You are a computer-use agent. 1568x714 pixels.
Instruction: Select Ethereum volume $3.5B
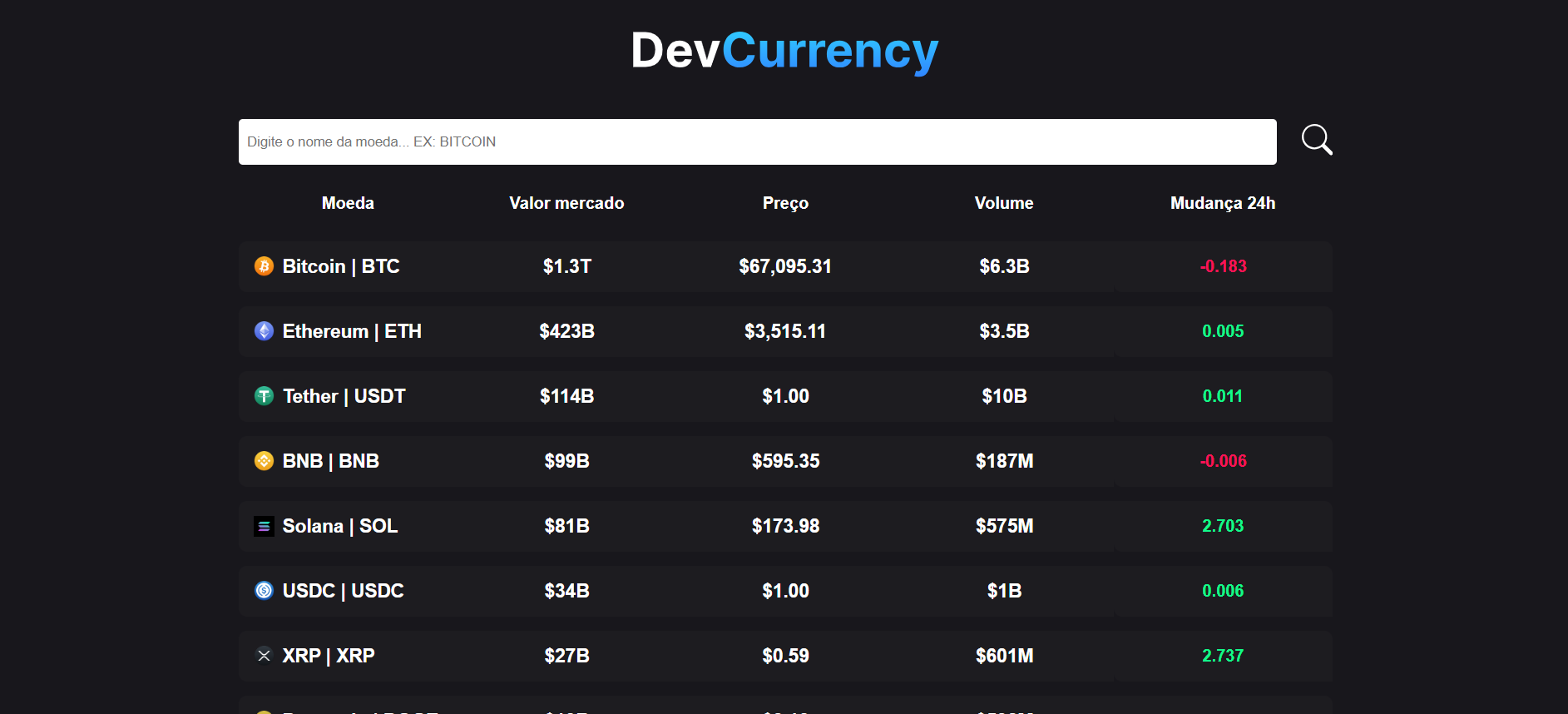[x=1004, y=331]
